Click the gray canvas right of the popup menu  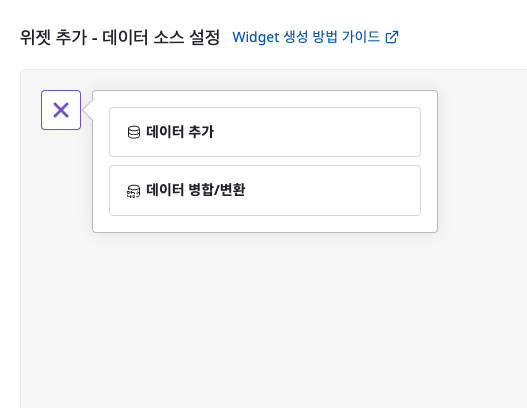[482, 161]
